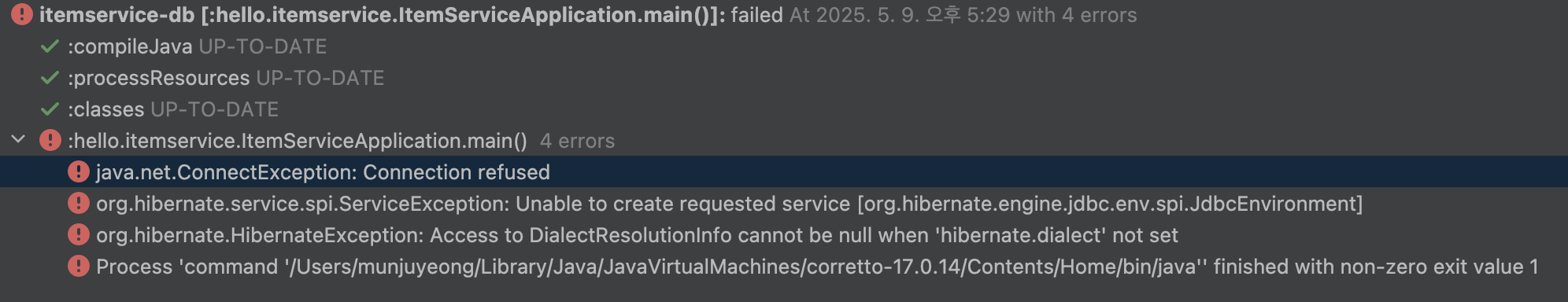Collapse the ItemServiceApplication.main() node chevron

pyautogui.click(x=18, y=140)
